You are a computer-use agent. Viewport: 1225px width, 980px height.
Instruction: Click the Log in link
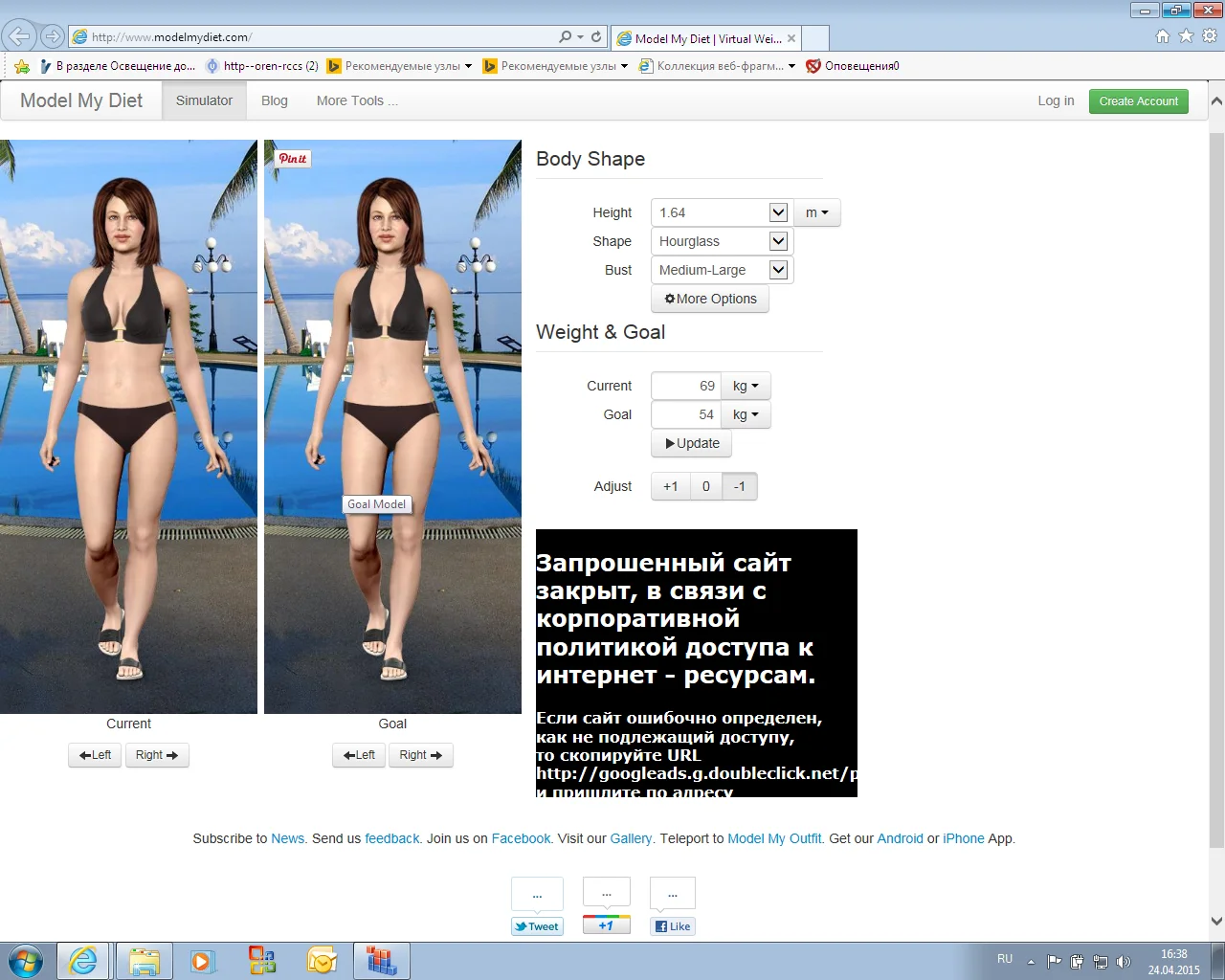(1056, 100)
